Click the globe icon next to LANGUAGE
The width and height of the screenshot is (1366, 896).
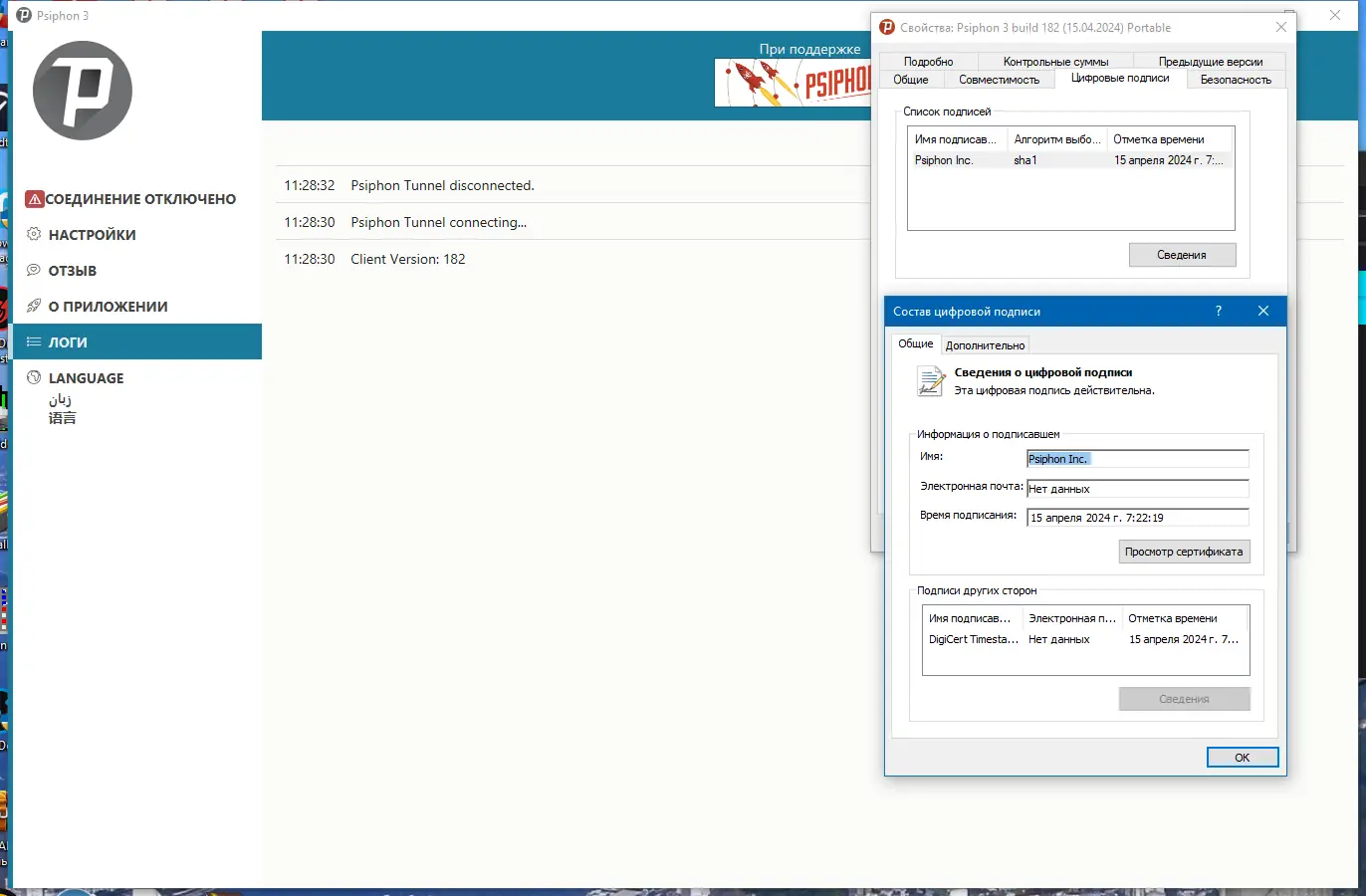click(34, 377)
